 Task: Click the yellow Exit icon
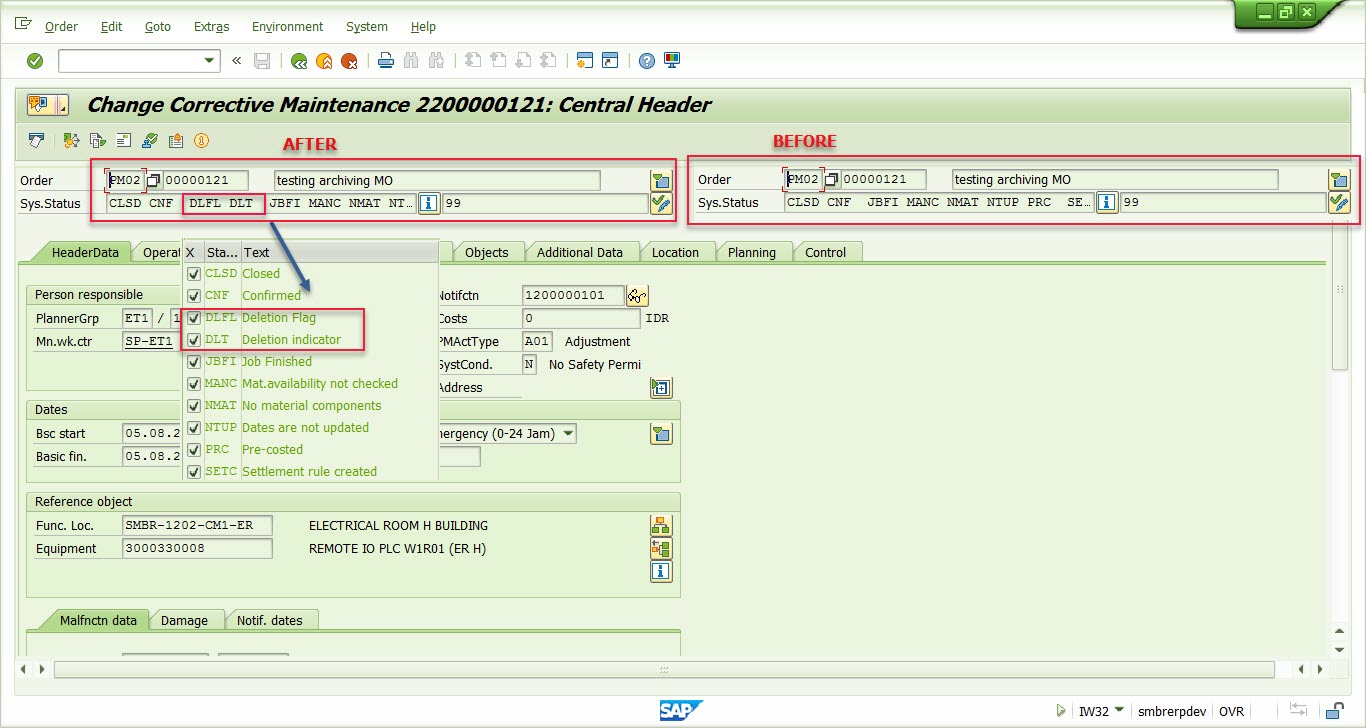click(x=324, y=61)
